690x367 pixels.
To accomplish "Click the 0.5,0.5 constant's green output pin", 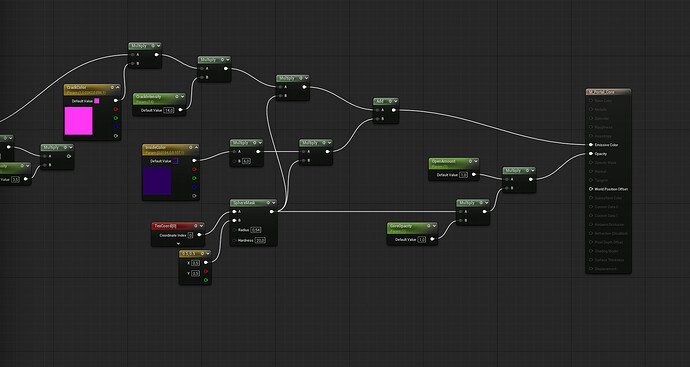I will [206, 280].
